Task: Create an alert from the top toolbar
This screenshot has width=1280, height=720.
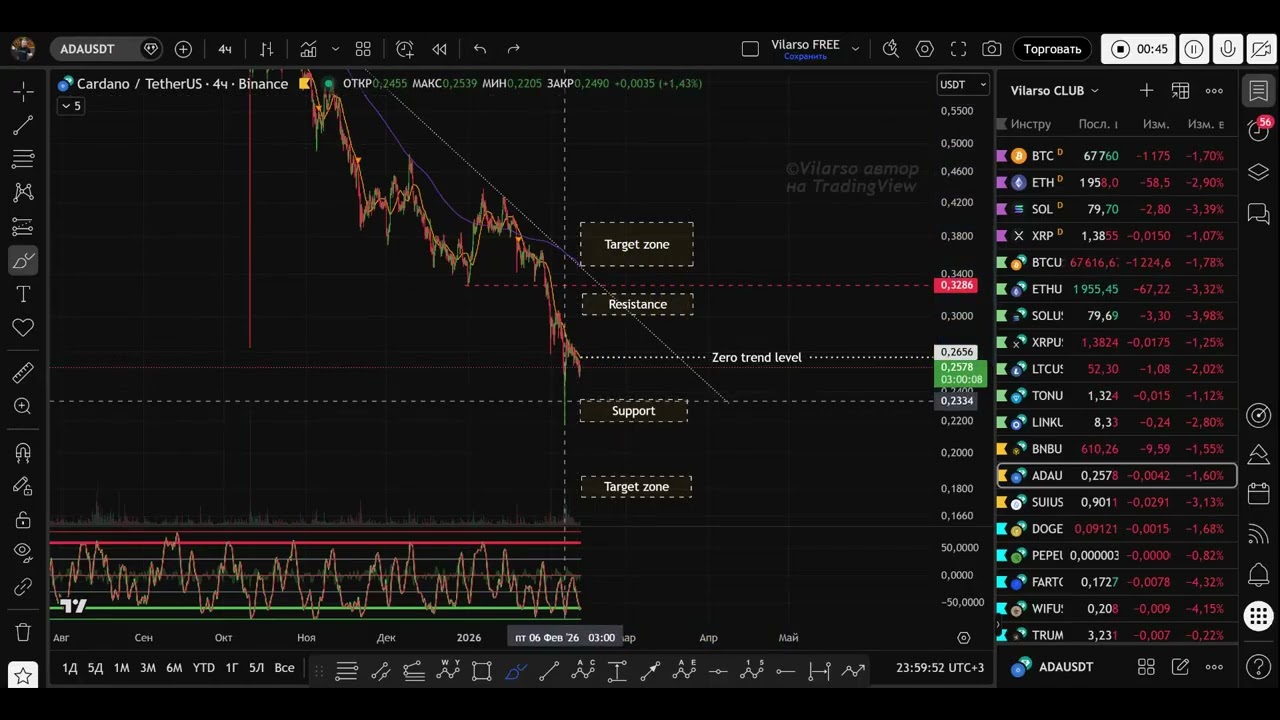Action: [404, 49]
